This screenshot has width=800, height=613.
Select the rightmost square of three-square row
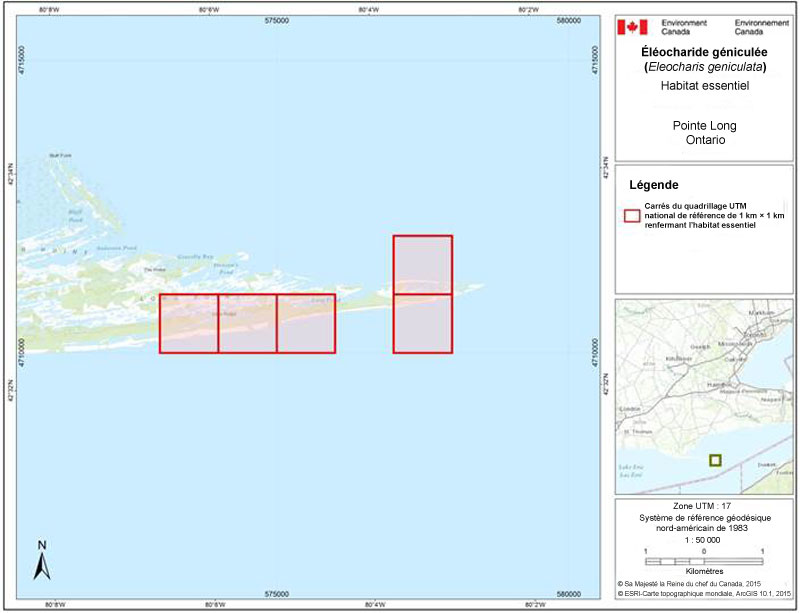[x=306, y=323]
